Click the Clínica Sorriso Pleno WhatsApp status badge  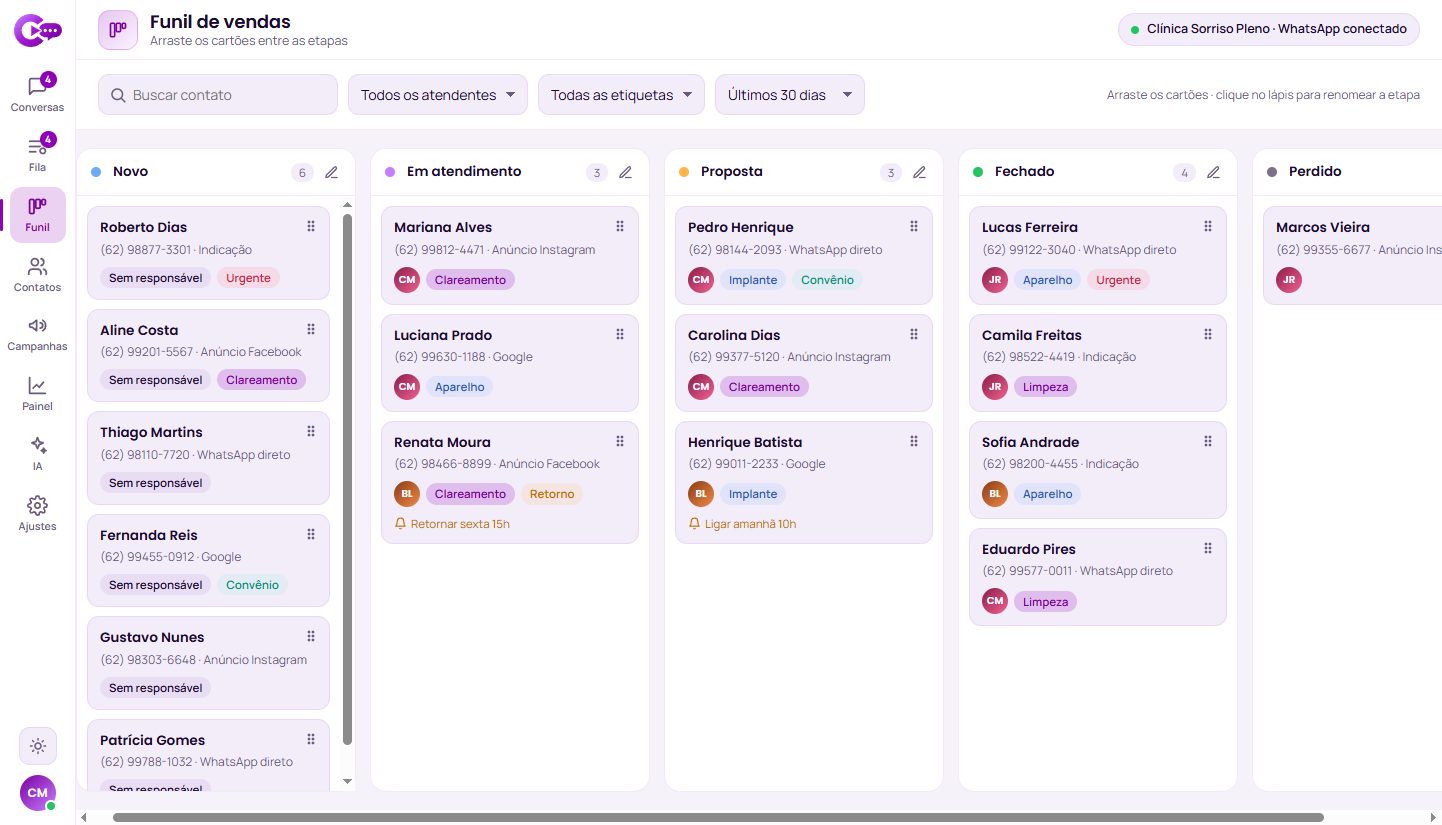1268,29
